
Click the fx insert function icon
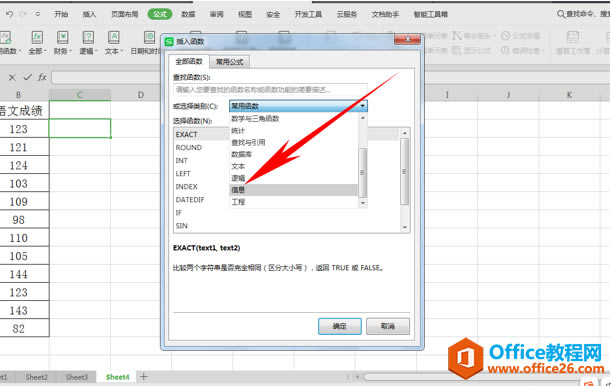point(42,78)
